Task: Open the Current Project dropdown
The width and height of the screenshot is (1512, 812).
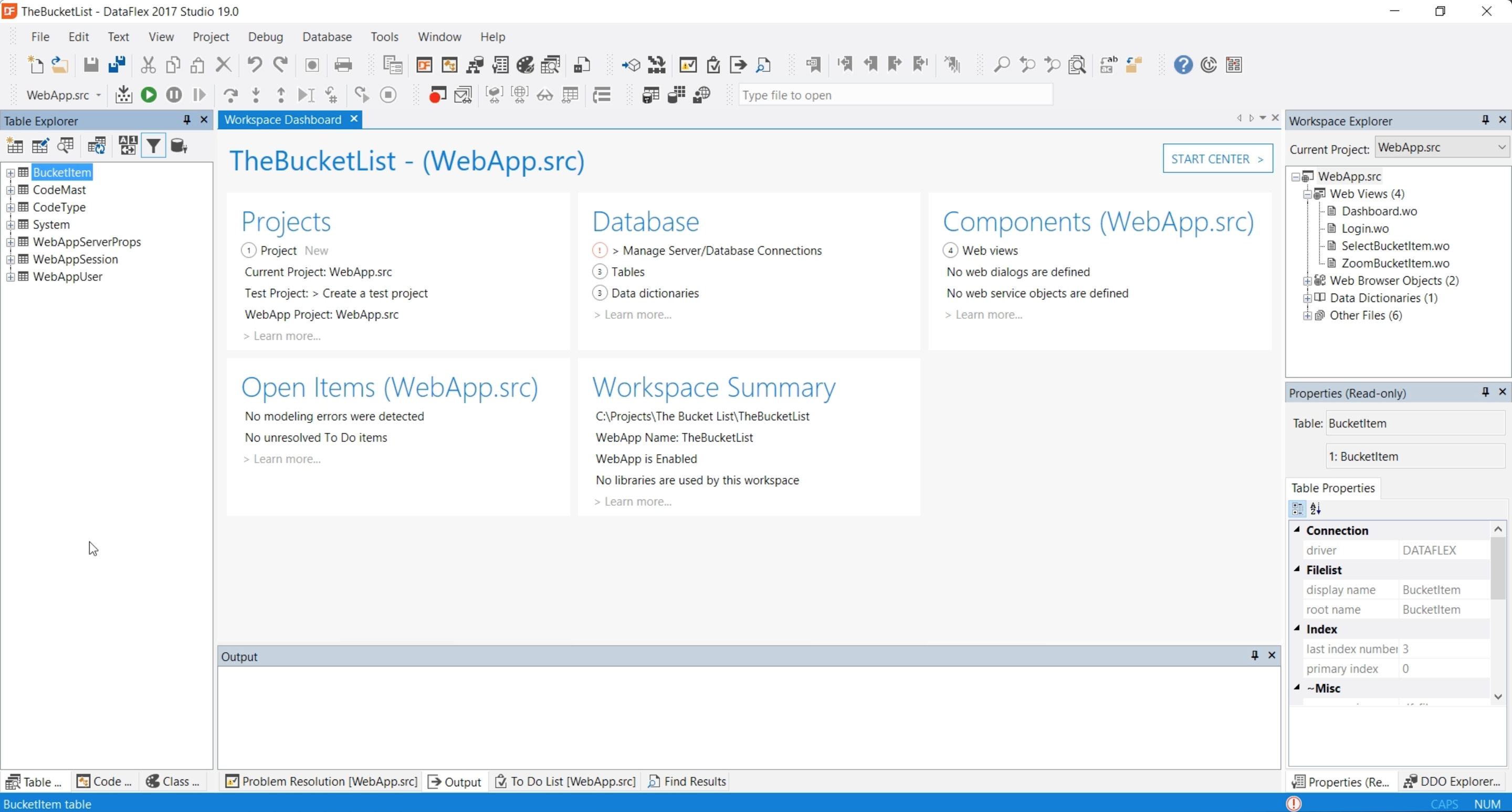Action: pos(1501,148)
